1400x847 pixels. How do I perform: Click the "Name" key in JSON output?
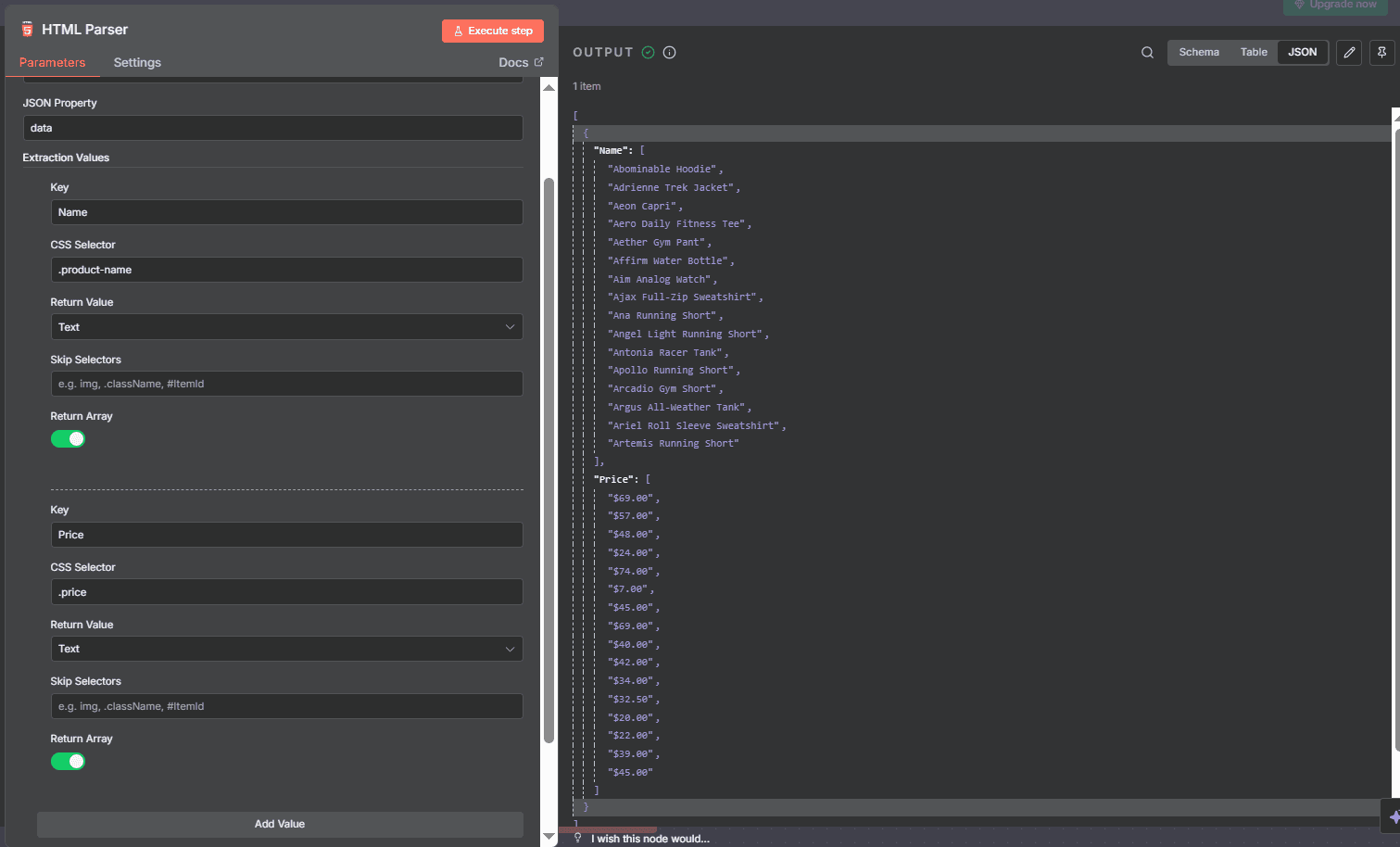(613, 150)
